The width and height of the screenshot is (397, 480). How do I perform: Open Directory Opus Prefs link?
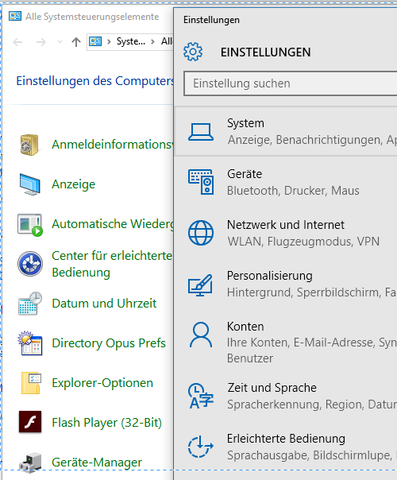[109, 343]
